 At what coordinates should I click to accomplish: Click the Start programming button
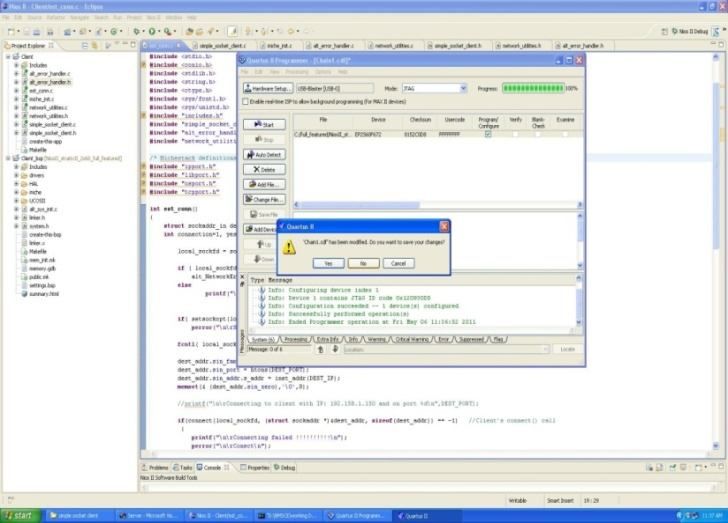click(x=264, y=124)
